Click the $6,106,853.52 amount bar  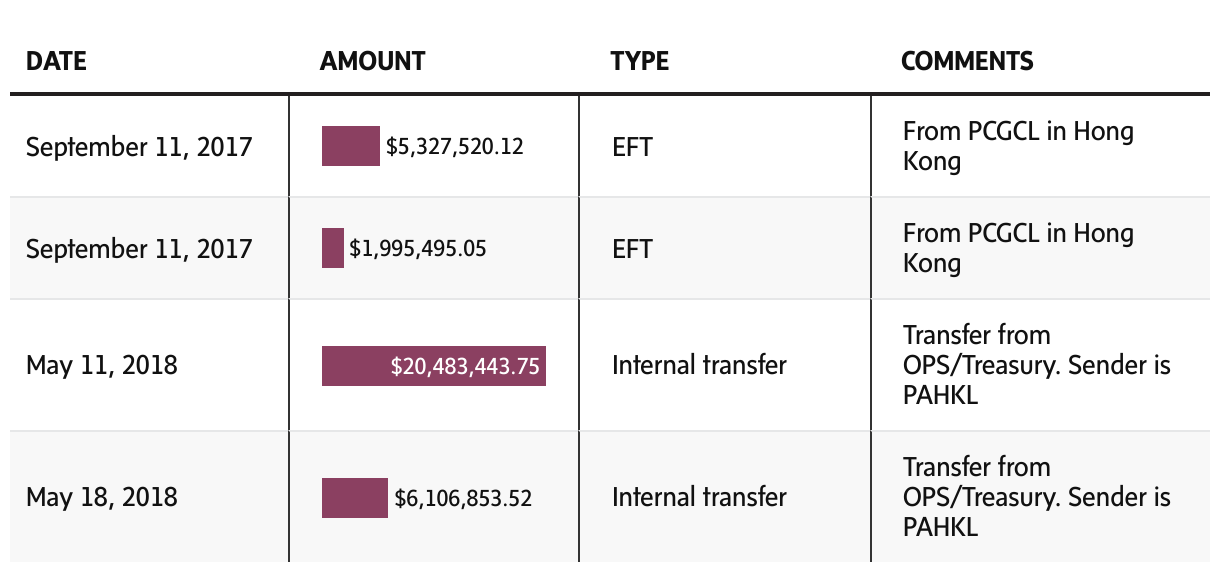tap(354, 498)
